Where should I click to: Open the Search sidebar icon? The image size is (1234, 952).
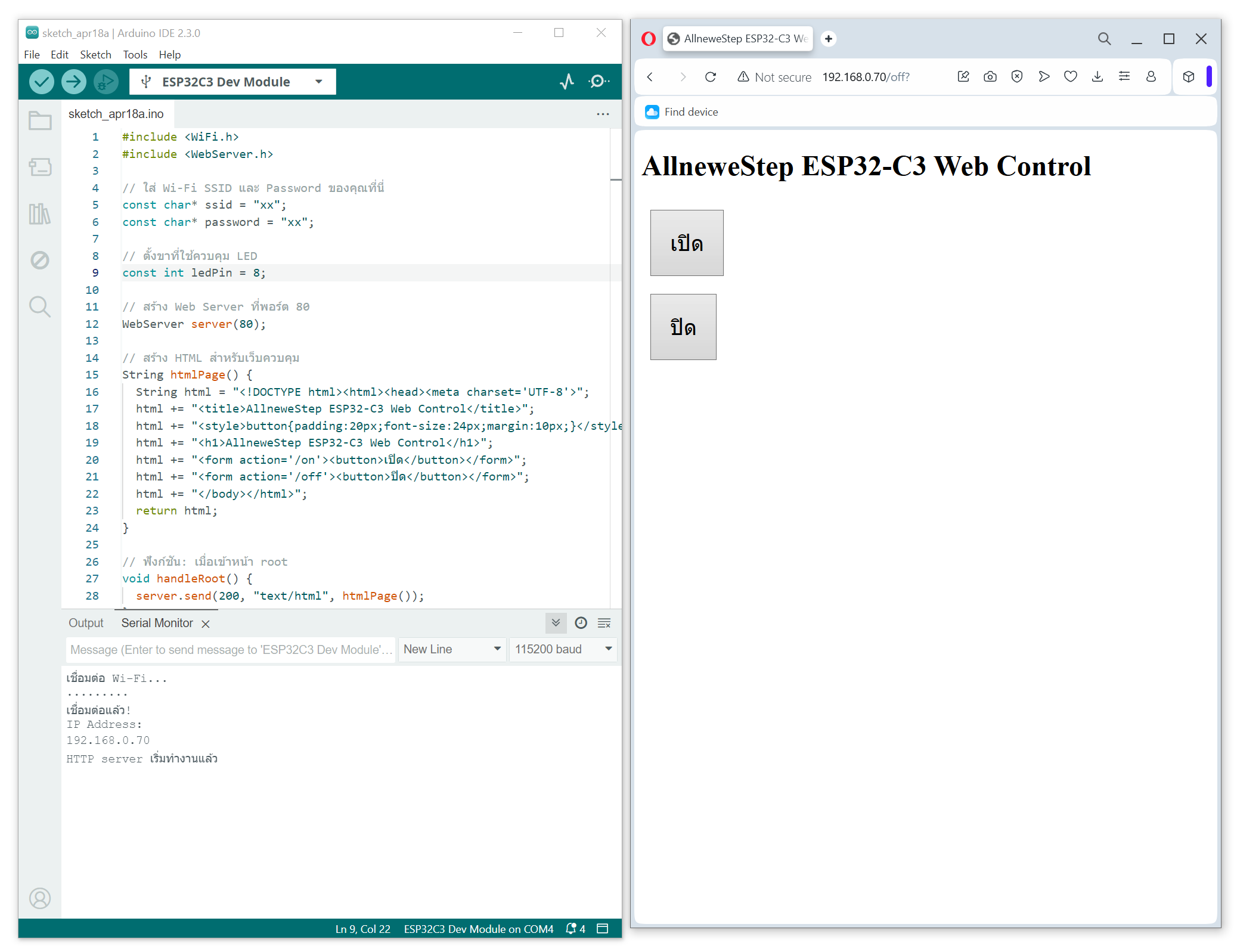tap(40, 306)
